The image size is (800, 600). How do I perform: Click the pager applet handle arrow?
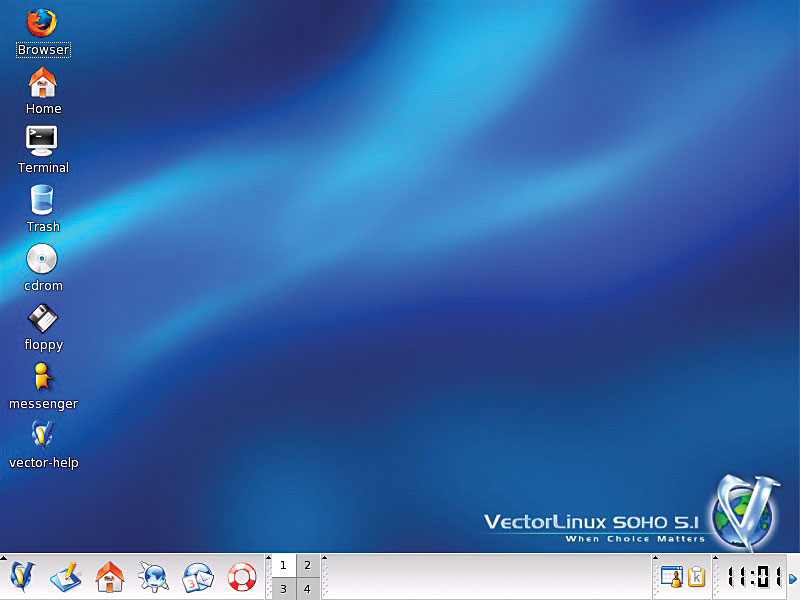point(269,558)
